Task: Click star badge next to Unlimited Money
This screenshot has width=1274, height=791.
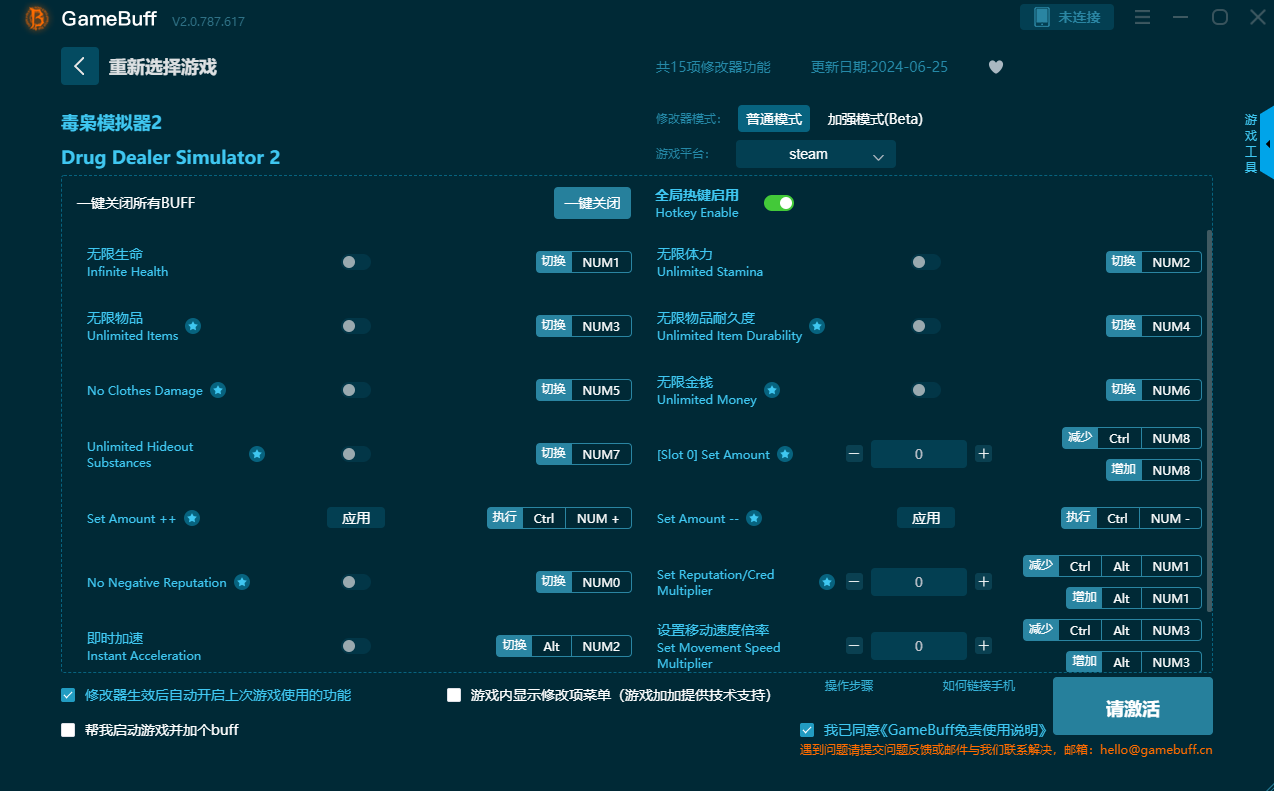Action: click(772, 390)
